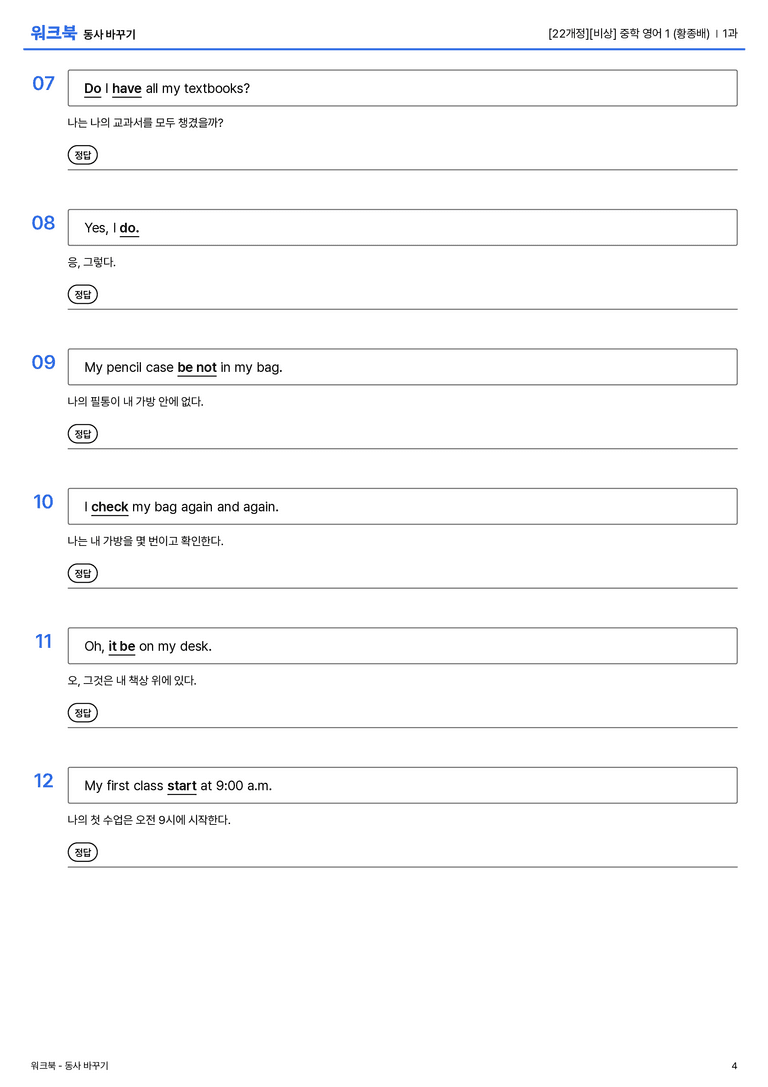Click the blue 워크북 logo in header
Viewport: 768px width, 1087px height.
(x=53, y=33)
